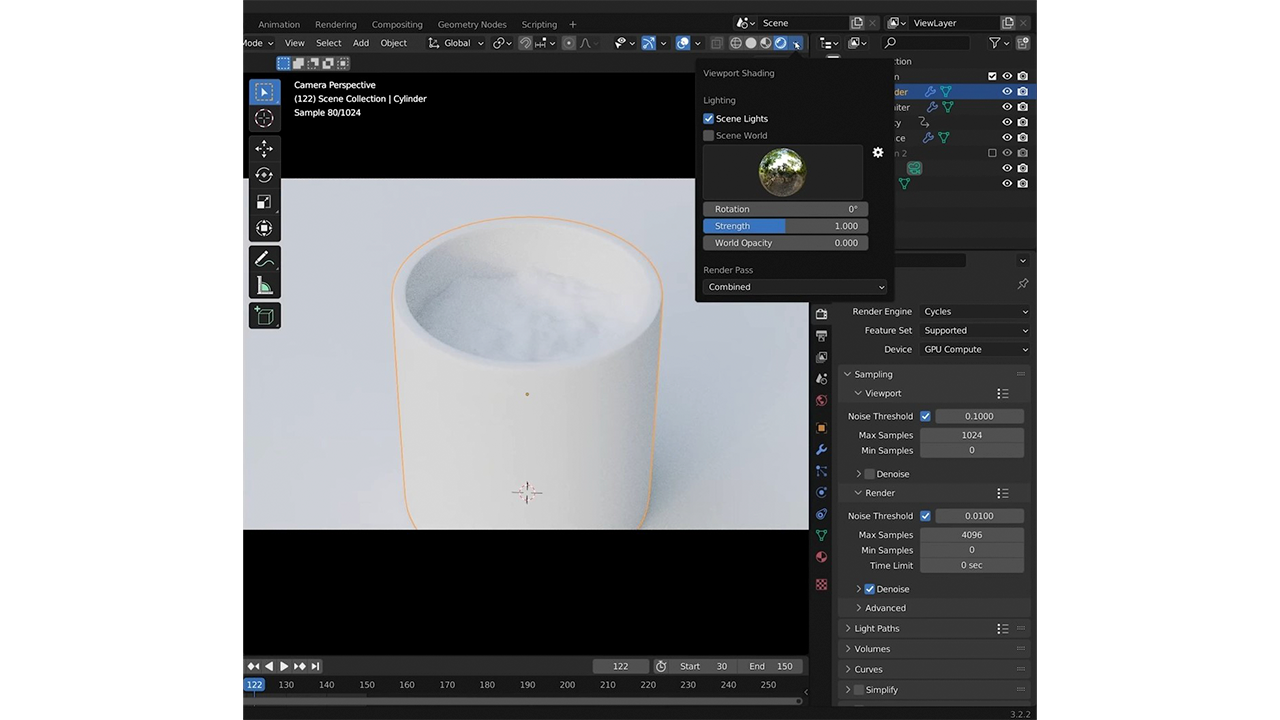Enable the Viewport Denoise checkbox
Screen dimensions: 1280x720
[x=869, y=474]
